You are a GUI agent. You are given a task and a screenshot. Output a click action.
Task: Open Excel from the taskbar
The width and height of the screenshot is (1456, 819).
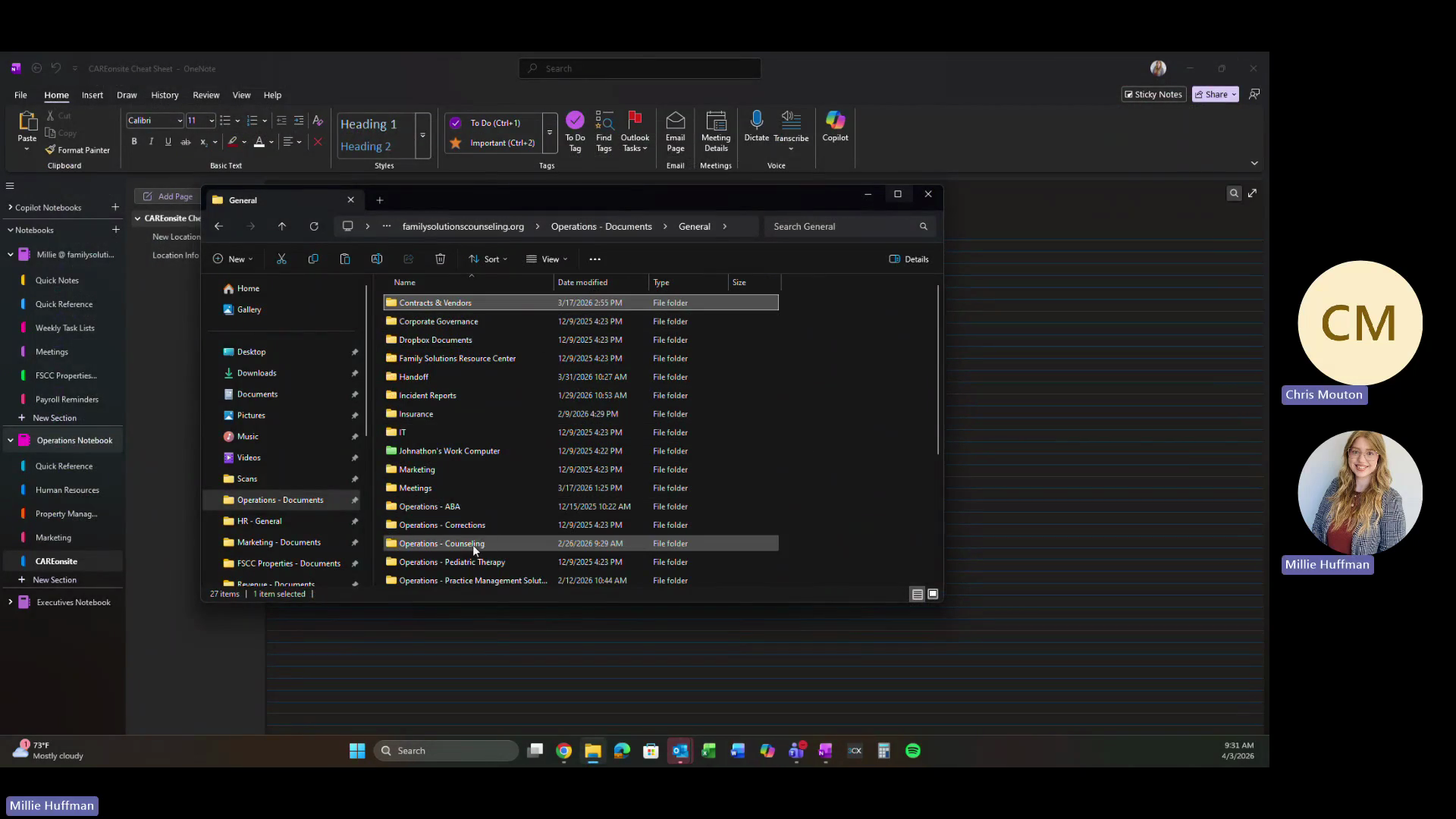(708, 751)
